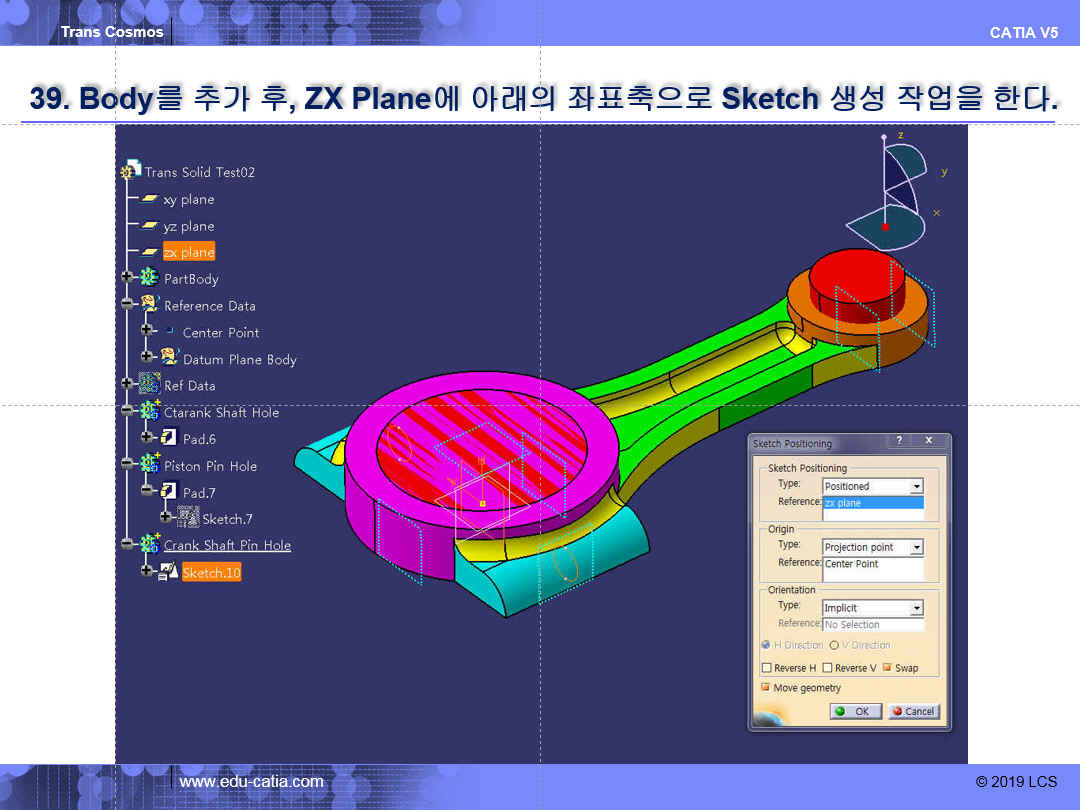1080x810 pixels.
Task: Click the Sketch.10 sketch icon in tree
Action: point(168,572)
